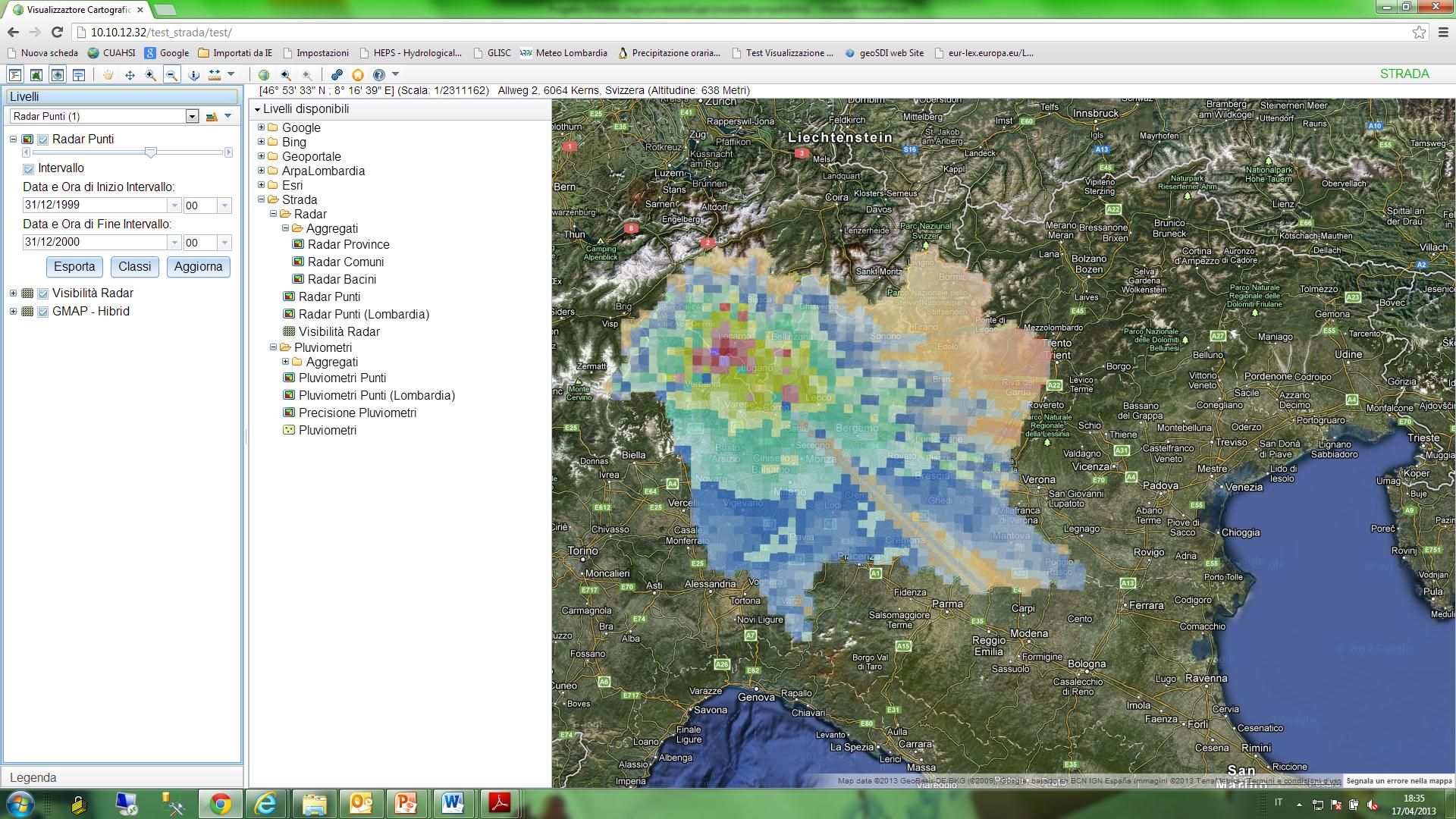The height and width of the screenshot is (819, 1456).
Task: Open the end interval hour dropdown
Action: tap(224, 243)
